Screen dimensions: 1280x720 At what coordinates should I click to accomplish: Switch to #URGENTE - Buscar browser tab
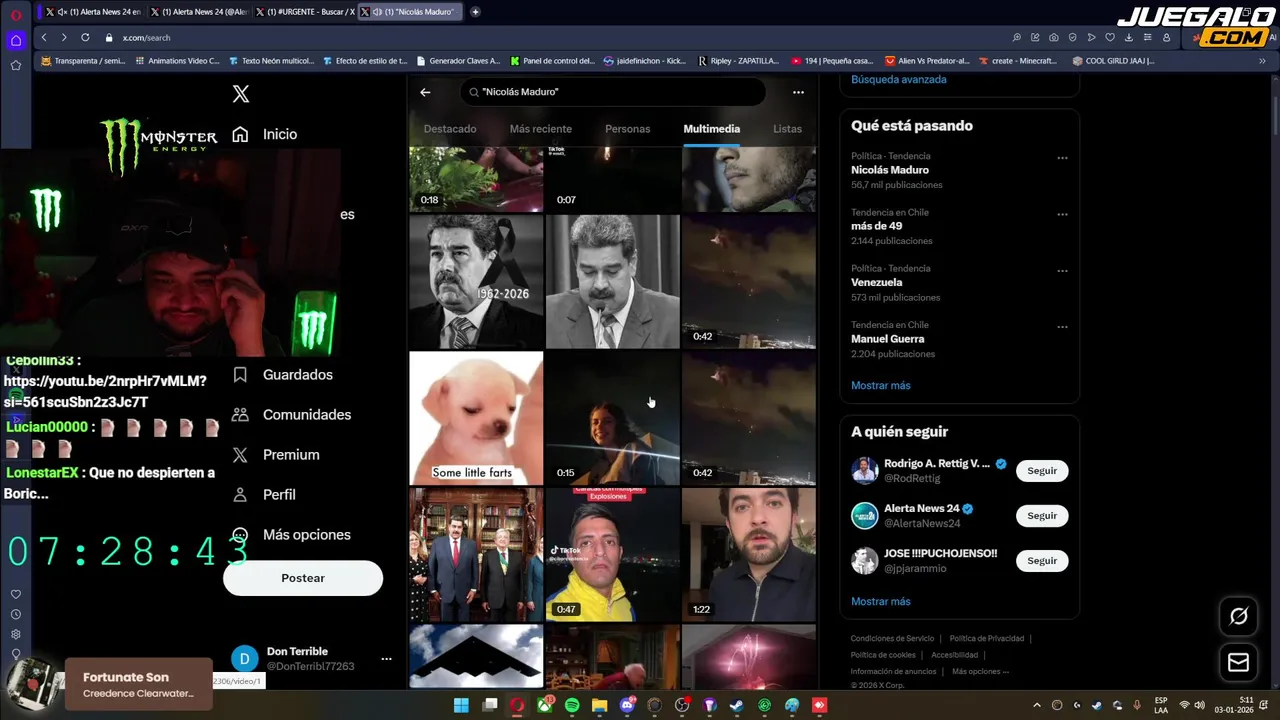[304, 12]
